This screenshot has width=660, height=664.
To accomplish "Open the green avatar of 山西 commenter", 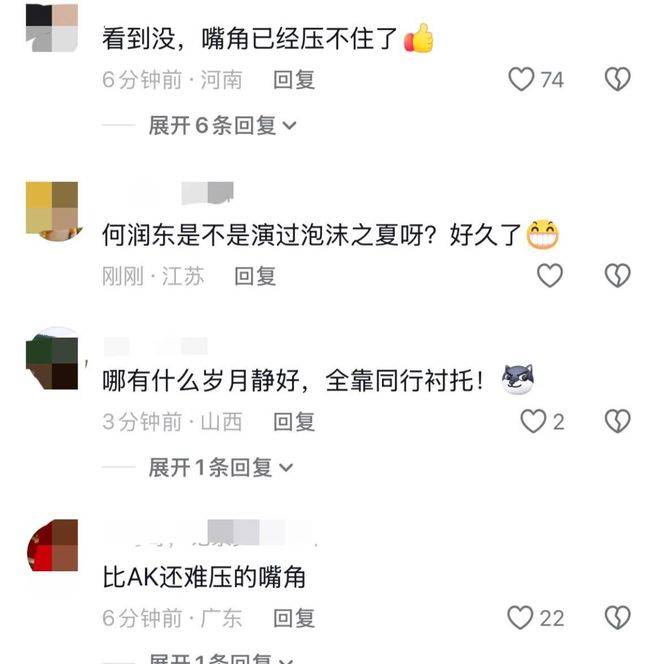I will (52, 358).
